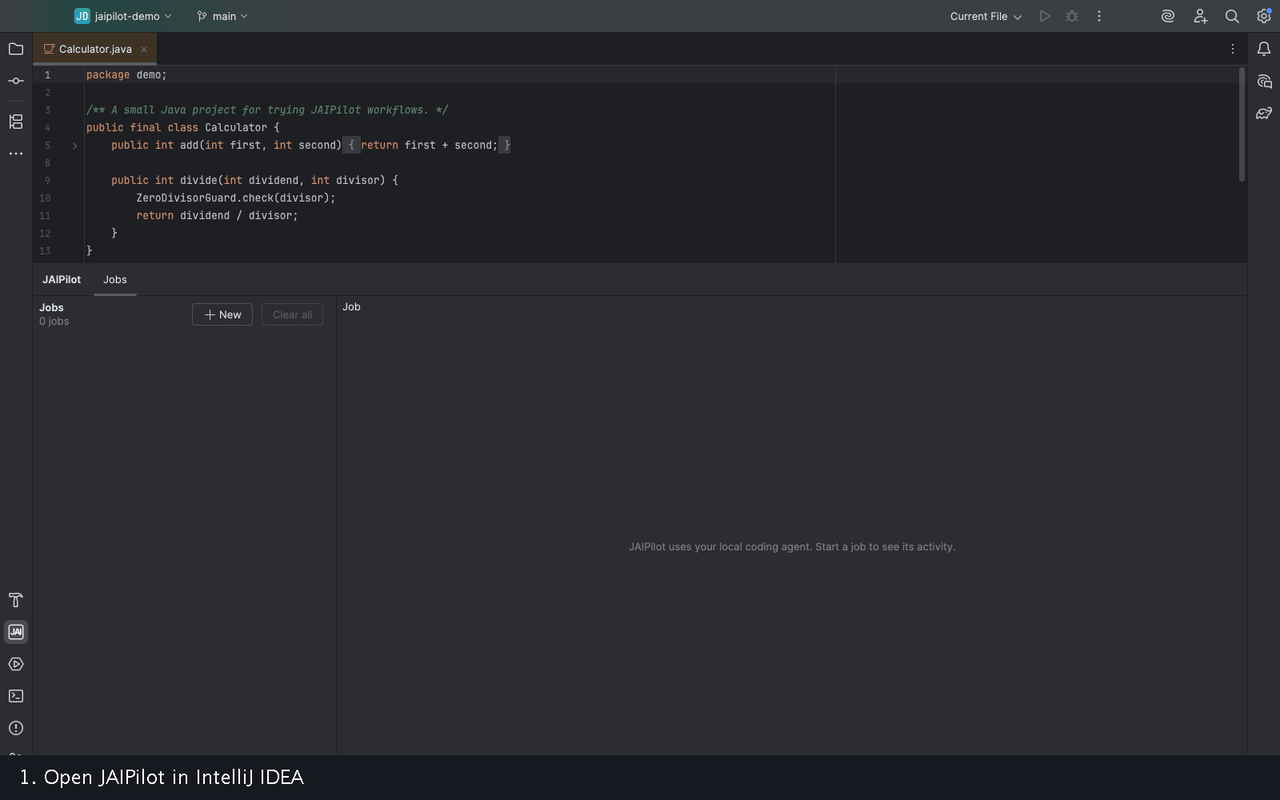Open the bottom right-sidebar tool window icon
The image size is (1280, 800).
click(1264, 113)
